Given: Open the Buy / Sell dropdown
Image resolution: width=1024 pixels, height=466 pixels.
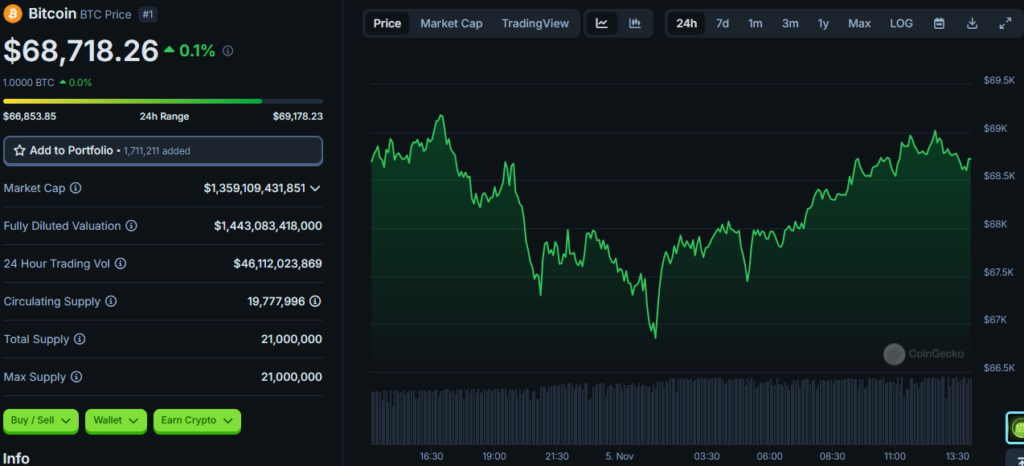Looking at the screenshot, I should tap(40, 421).
